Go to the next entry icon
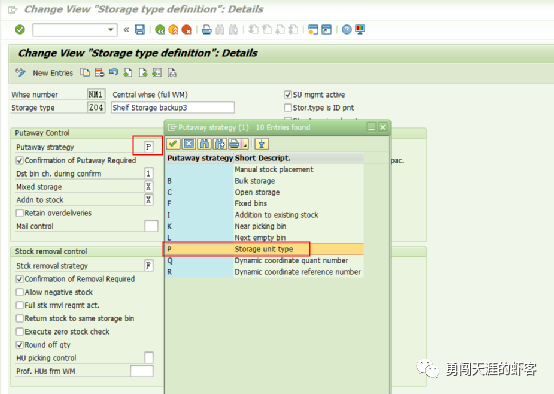This screenshot has width=554, height=394. pyautogui.click(x=143, y=73)
